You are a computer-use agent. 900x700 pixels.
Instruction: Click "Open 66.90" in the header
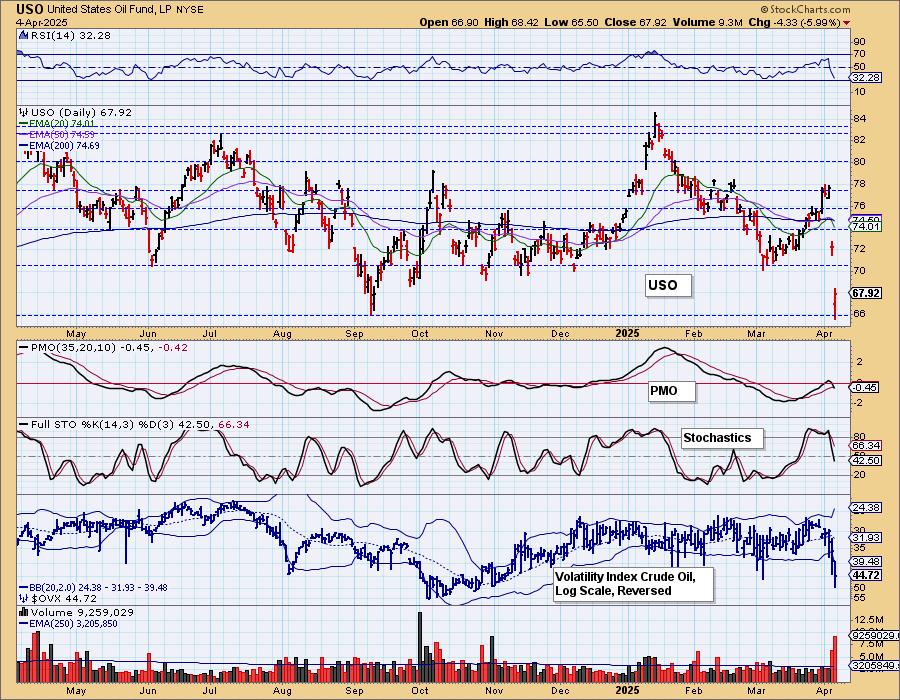click(x=449, y=22)
